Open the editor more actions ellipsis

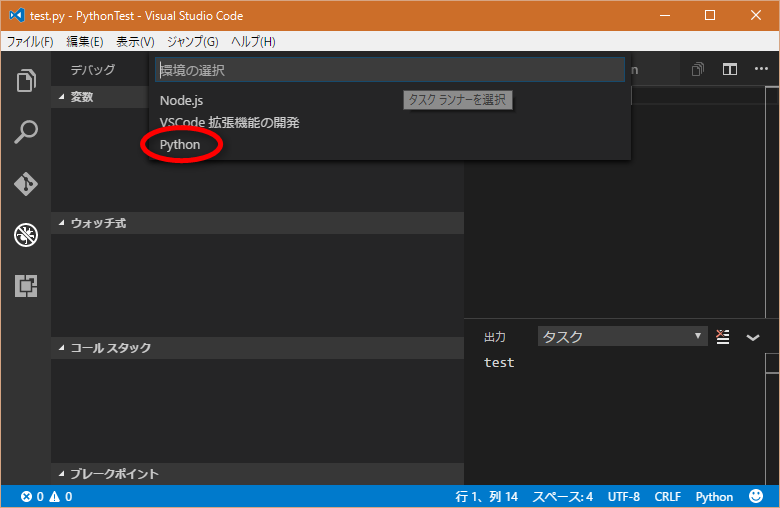tap(761, 69)
